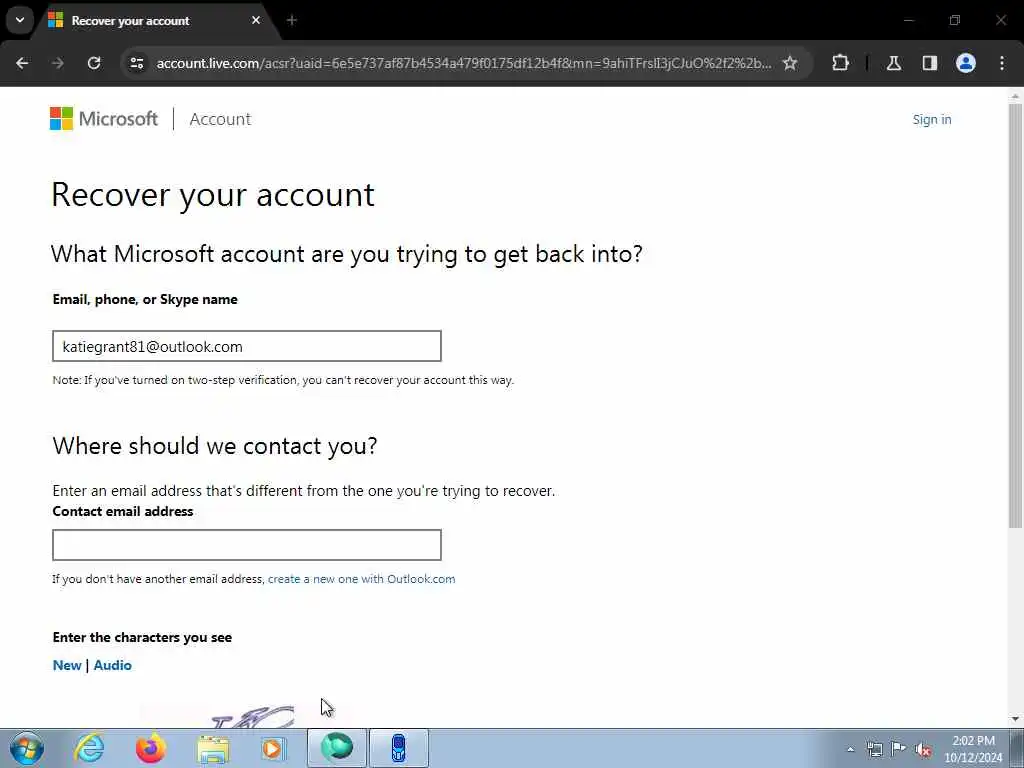Open the Chrome three-dot menu
Viewport: 1024px width, 768px height.
coord(1002,63)
